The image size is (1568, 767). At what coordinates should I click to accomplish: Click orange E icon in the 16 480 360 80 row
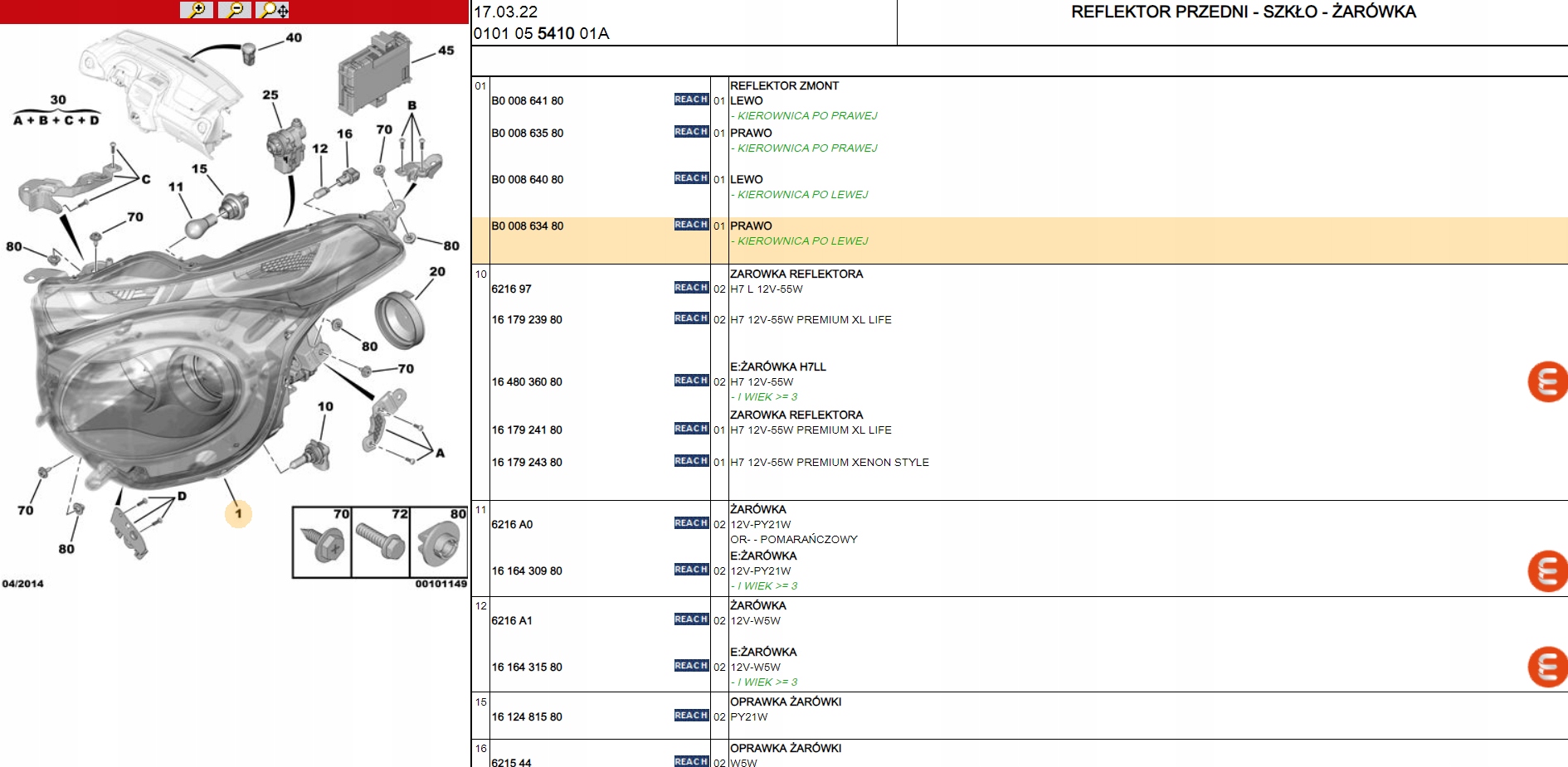point(1547,382)
